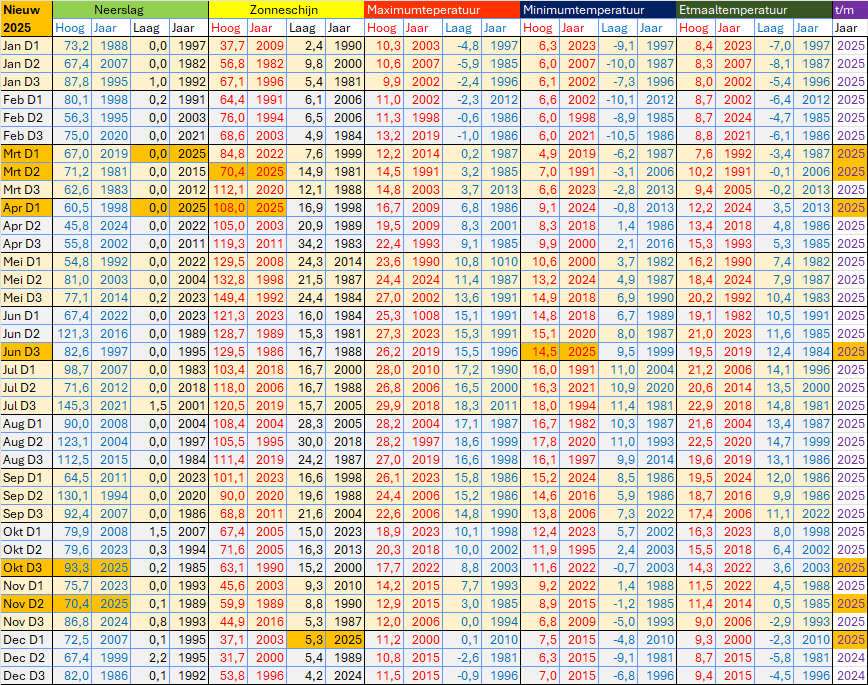Click the dark blue Minimumtemperatuur header
Viewport: 868px width, 685px height.
coord(598,9)
